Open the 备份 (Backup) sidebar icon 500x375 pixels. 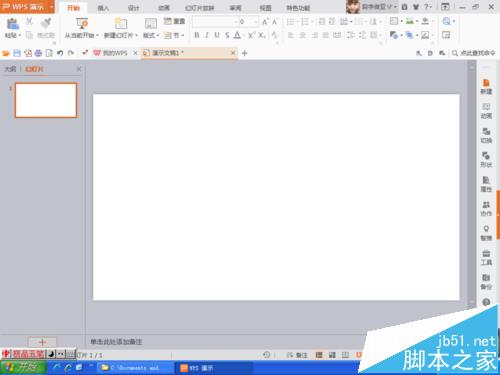tap(486, 282)
